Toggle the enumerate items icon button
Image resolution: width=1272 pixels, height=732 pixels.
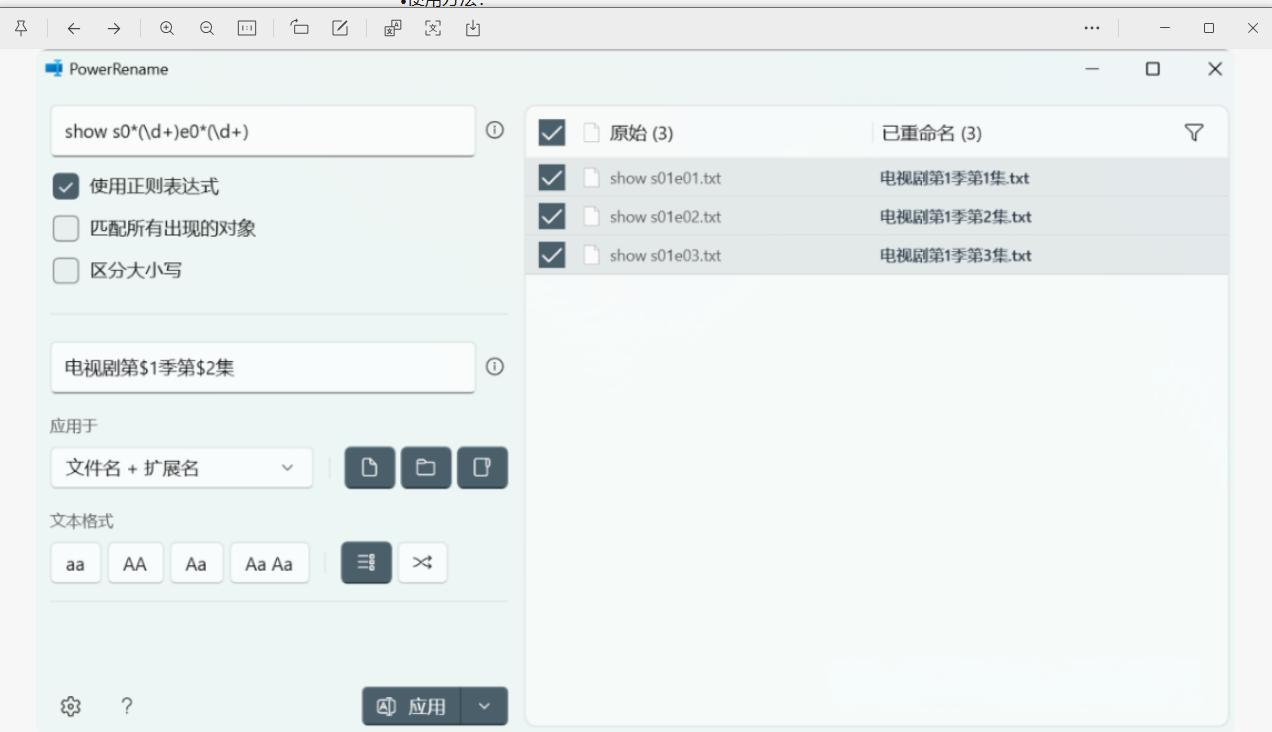pyautogui.click(x=366, y=563)
